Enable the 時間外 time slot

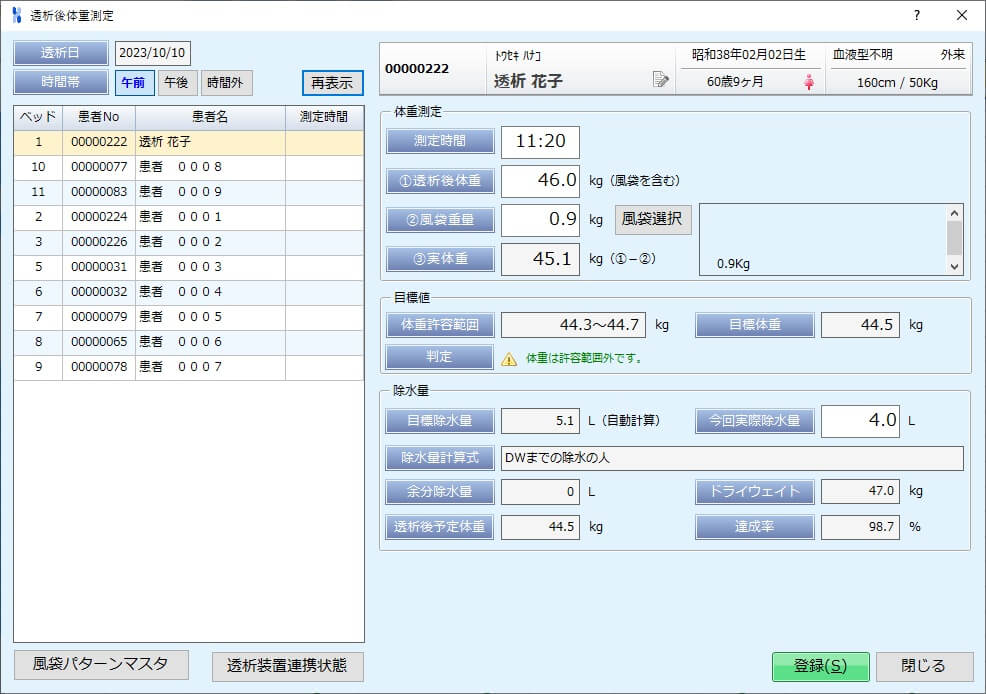click(x=225, y=83)
